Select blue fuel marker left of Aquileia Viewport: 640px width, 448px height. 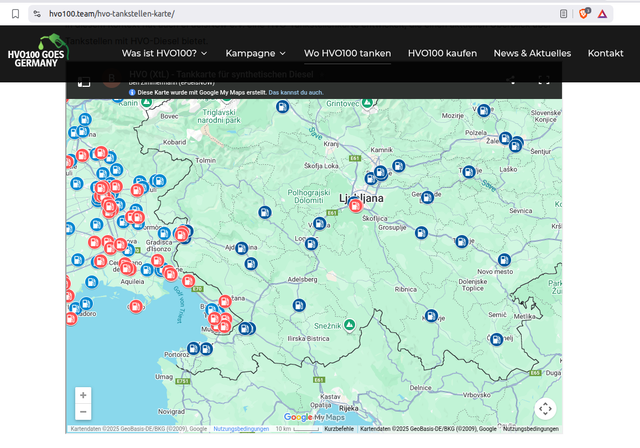pyautogui.click(x=92, y=282)
